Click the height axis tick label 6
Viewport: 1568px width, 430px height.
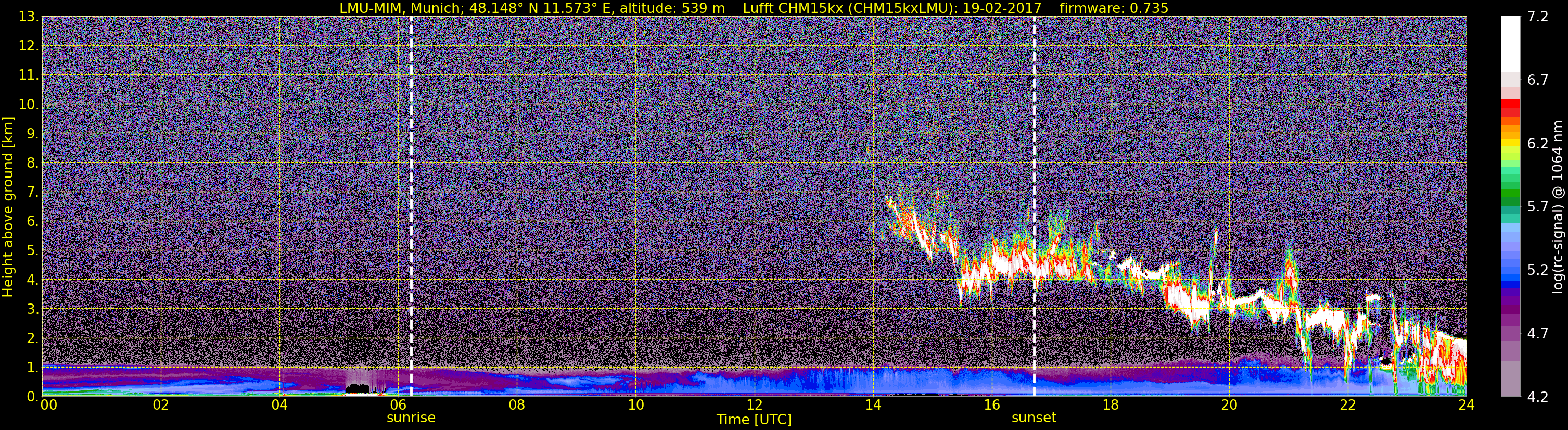32,221
